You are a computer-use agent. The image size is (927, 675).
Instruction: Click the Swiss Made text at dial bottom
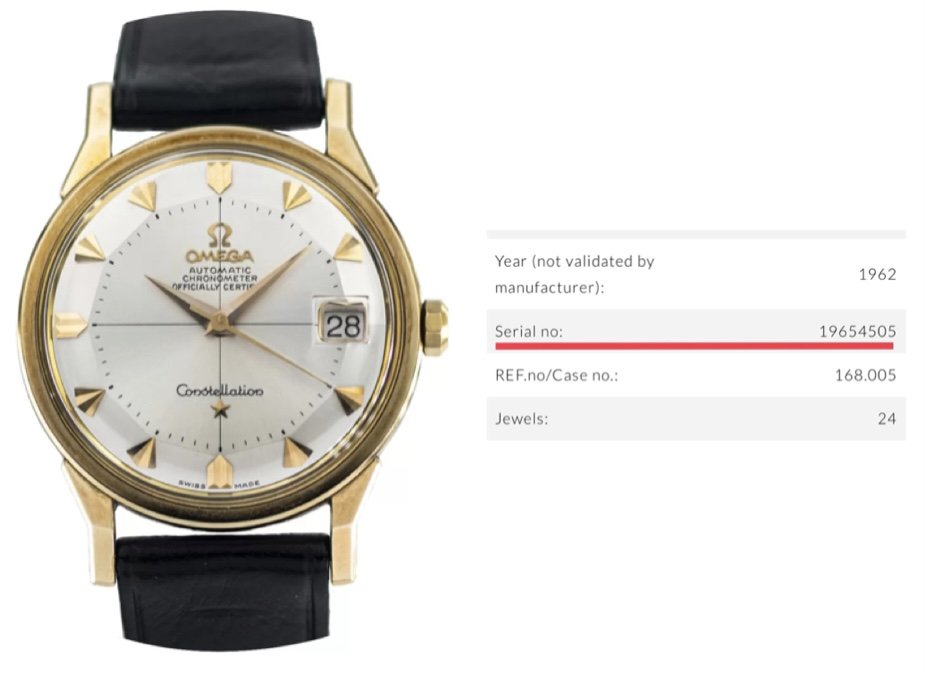(219, 482)
